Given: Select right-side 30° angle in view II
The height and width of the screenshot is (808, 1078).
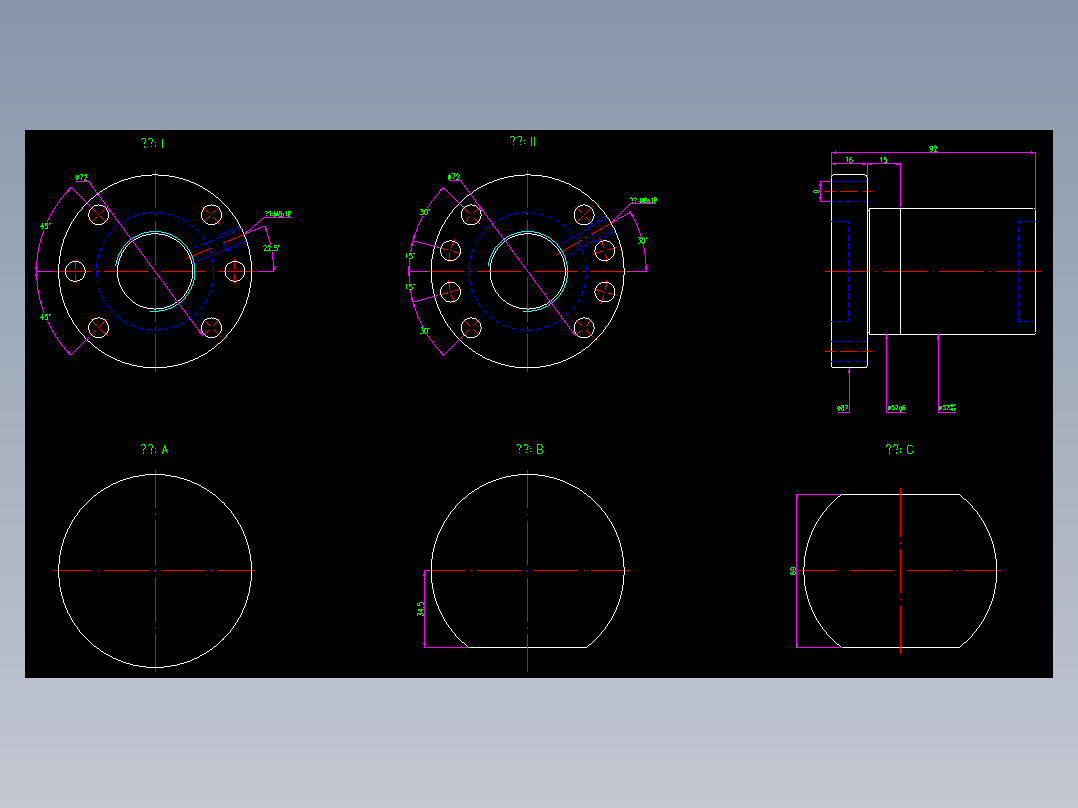Looking at the screenshot, I should [642, 241].
